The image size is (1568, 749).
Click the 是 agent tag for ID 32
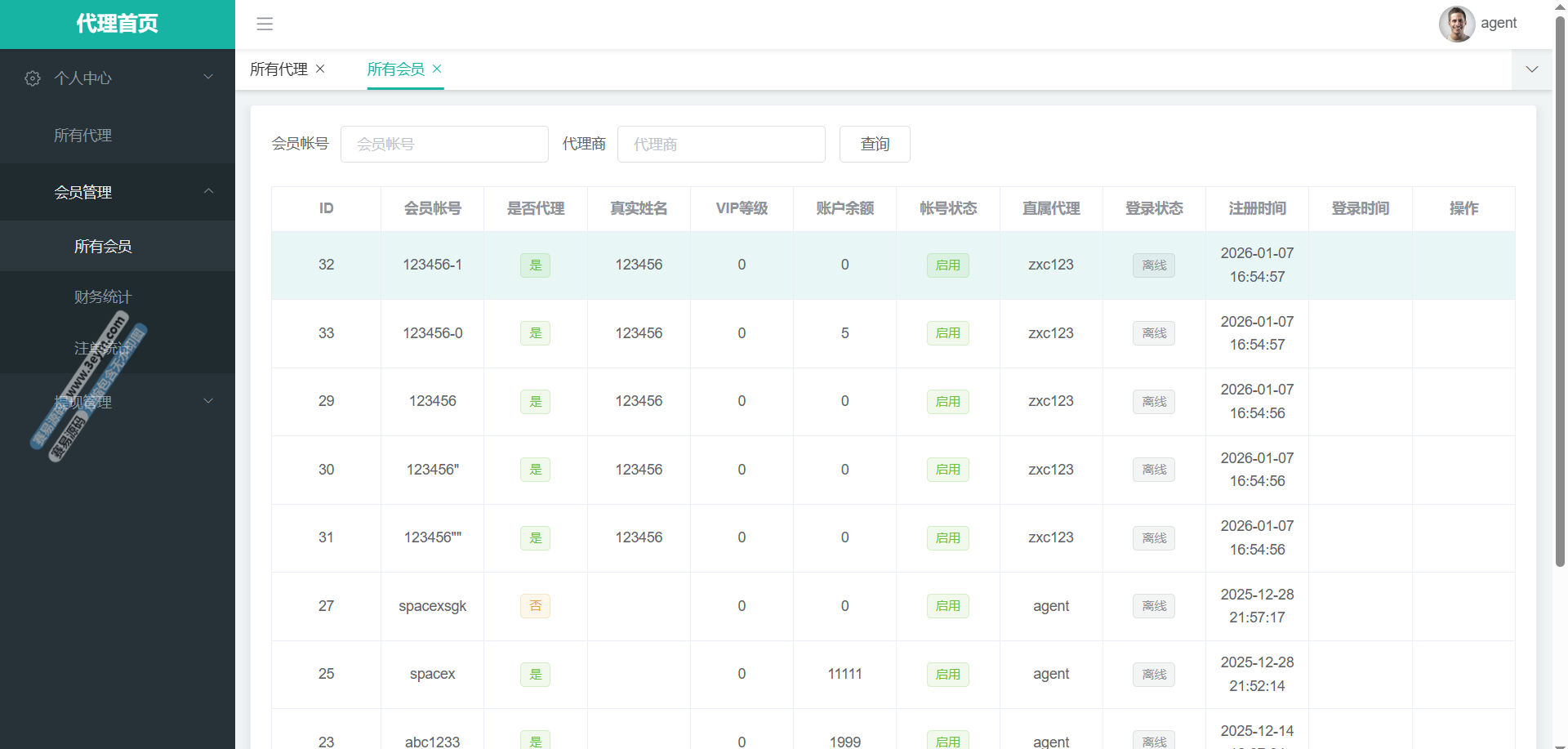[535, 265]
